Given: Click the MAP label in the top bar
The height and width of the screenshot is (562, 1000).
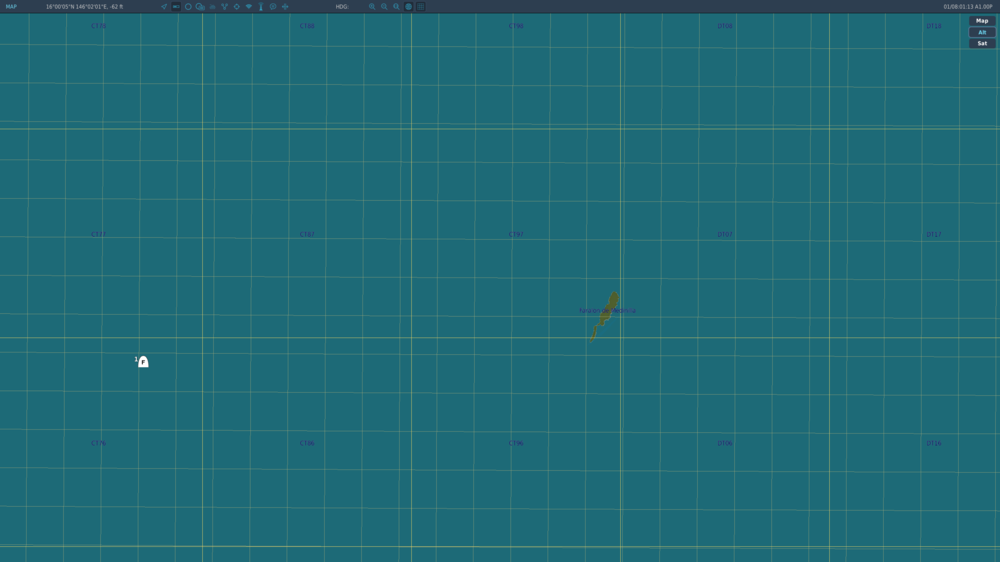Looking at the screenshot, I should click(11, 6).
